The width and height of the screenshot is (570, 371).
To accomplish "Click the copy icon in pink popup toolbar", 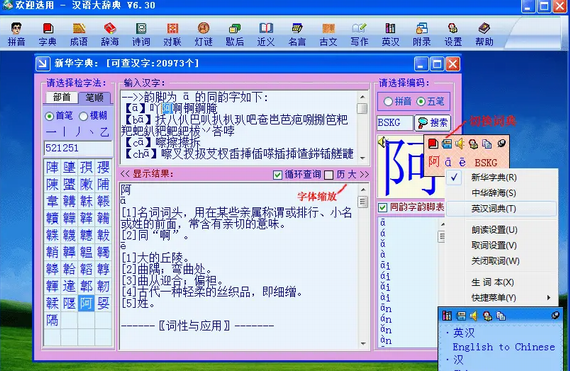I will click(487, 144).
